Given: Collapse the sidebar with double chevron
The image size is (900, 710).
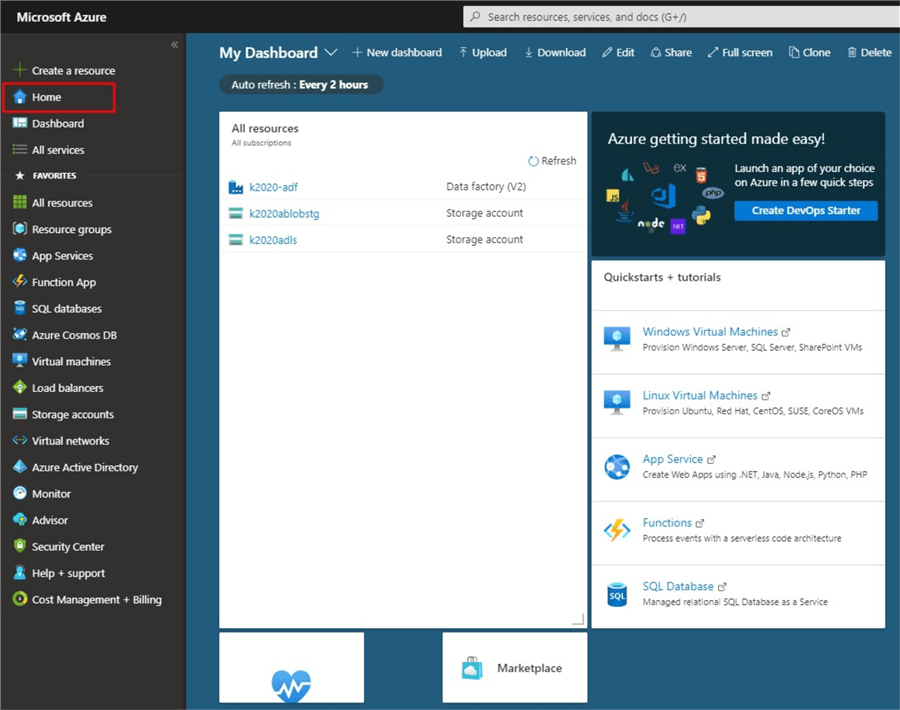Looking at the screenshot, I should coord(174,45).
